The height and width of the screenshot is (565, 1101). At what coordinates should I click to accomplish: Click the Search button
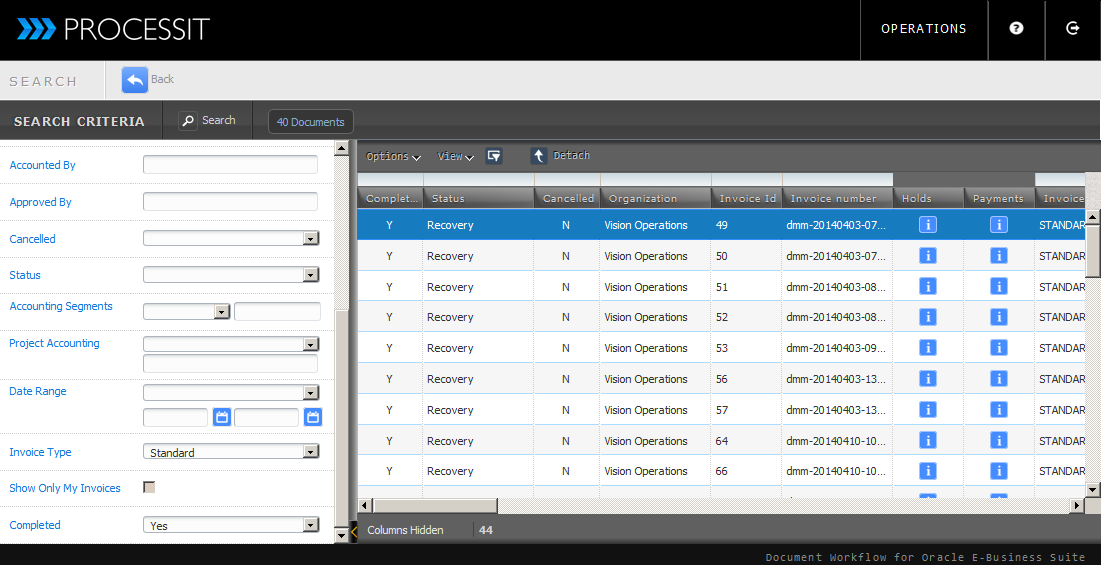pos(208,121)
